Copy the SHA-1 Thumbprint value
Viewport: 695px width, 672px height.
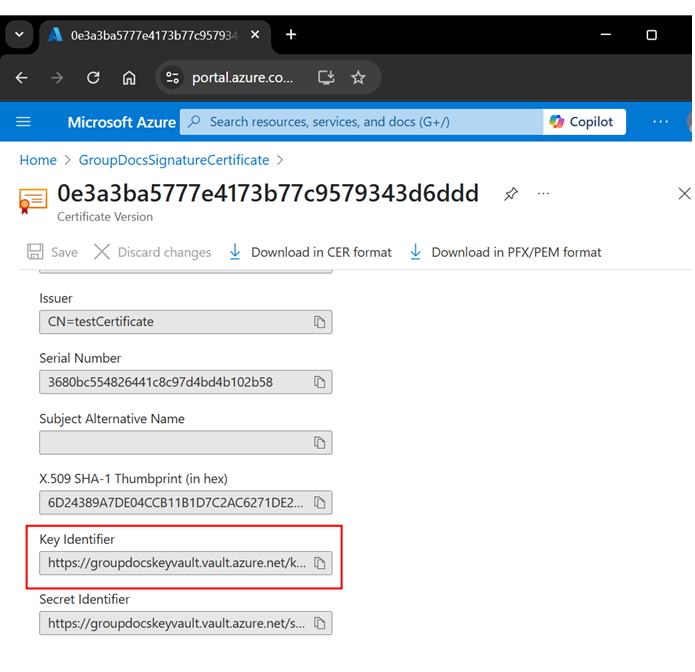coord(320,503)
